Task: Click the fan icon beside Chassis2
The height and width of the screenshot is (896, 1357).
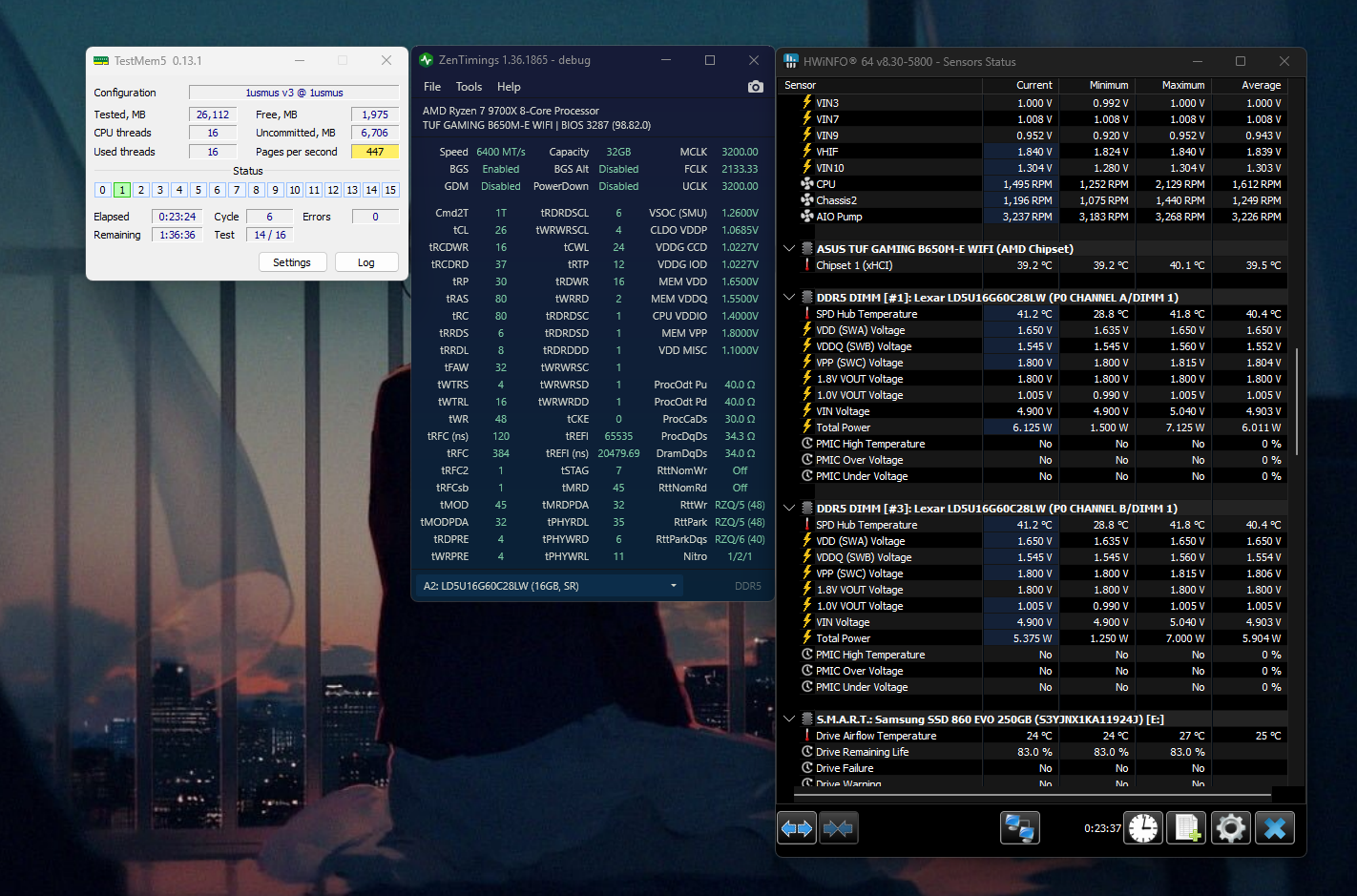Action: click(x=806, y=200)
